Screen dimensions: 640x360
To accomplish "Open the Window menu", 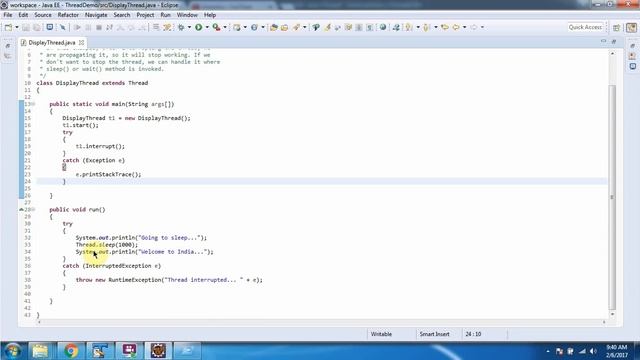I will (187, 15).
